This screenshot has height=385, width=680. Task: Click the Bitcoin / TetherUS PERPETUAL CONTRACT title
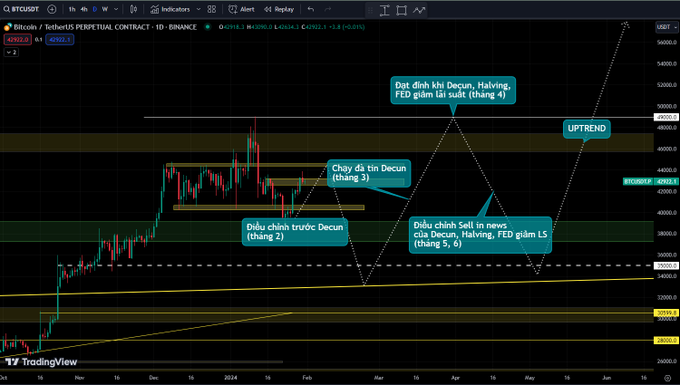pos(105,27)
